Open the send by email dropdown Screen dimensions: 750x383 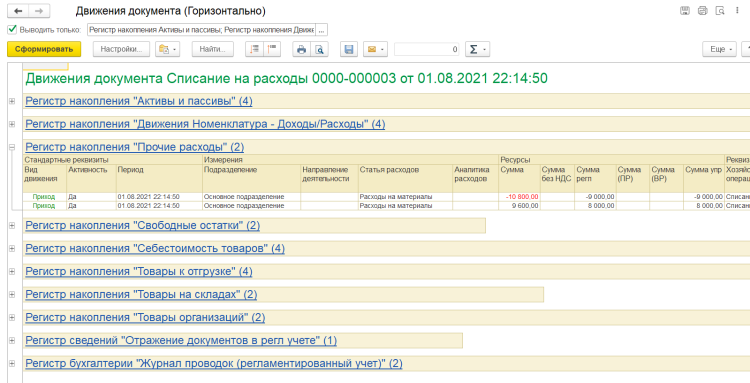[x=375, y=49]
